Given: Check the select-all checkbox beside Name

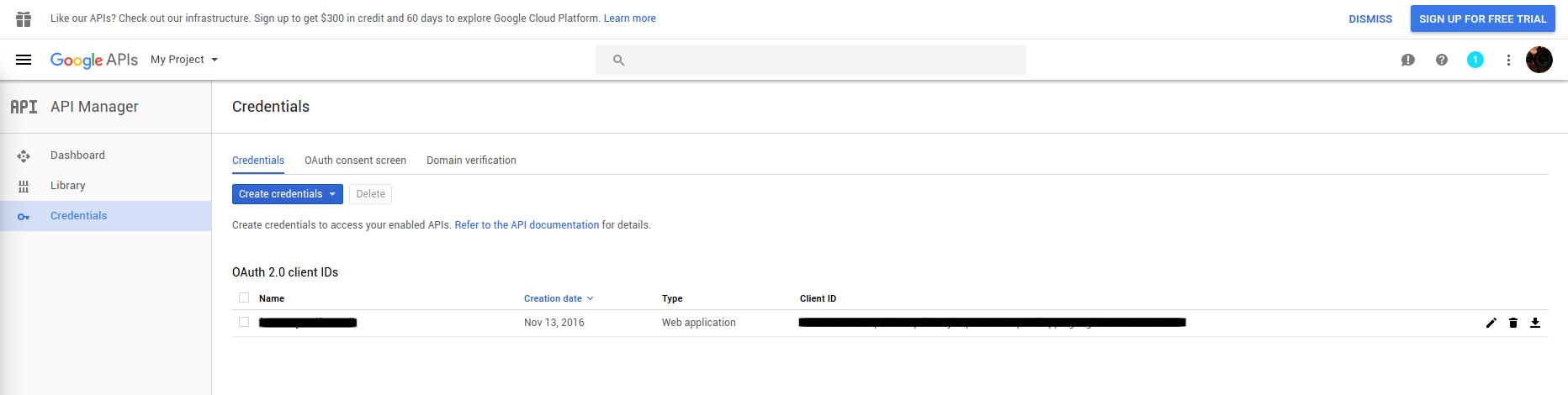Looking at the screenshot, I should point(244,298).
